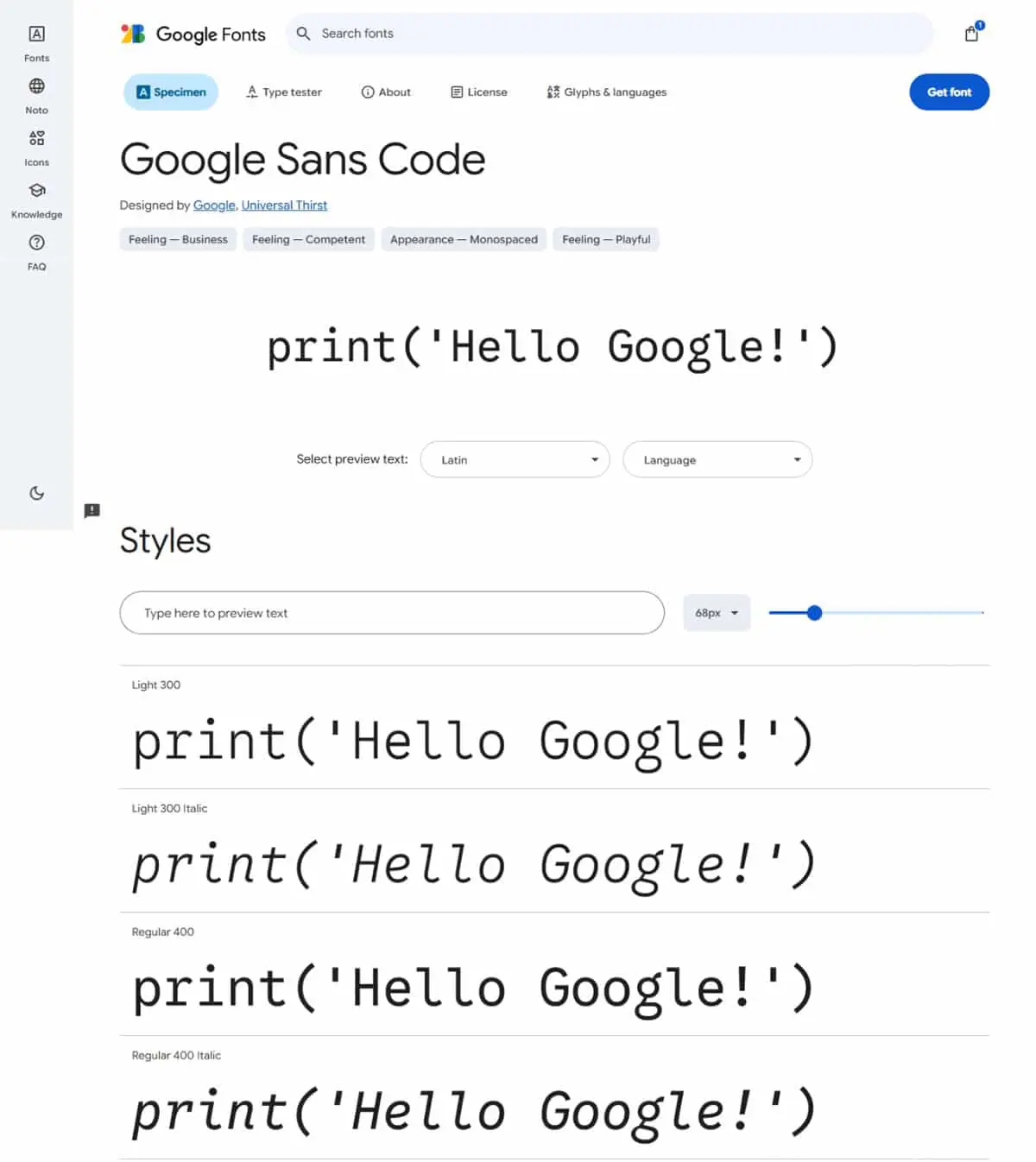Open the Latin preview text dropdown
This screenshot has height=1162, width=1036.
(515, 459)
